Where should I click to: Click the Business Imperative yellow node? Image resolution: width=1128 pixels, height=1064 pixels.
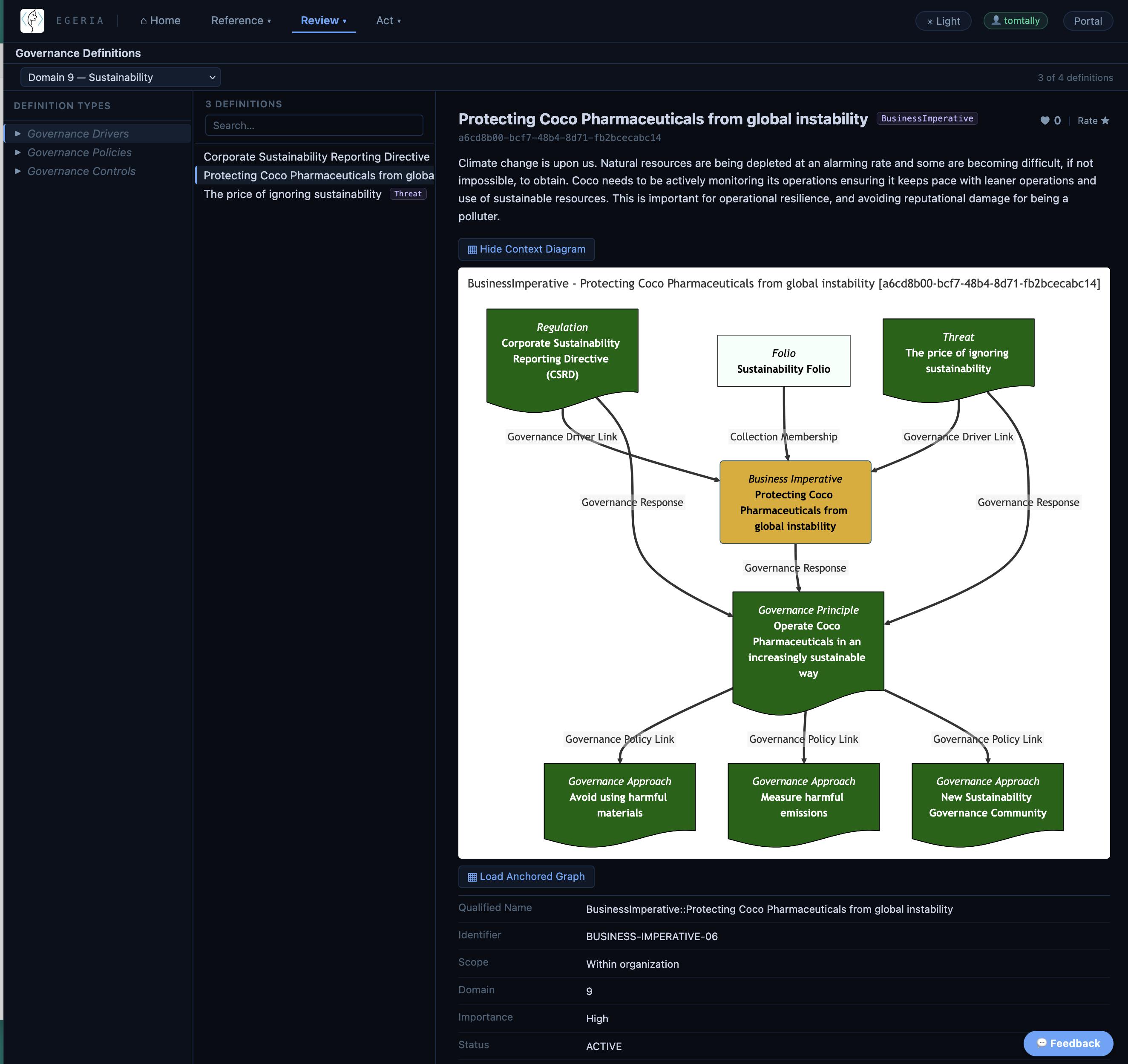click(x=795, y=502)
